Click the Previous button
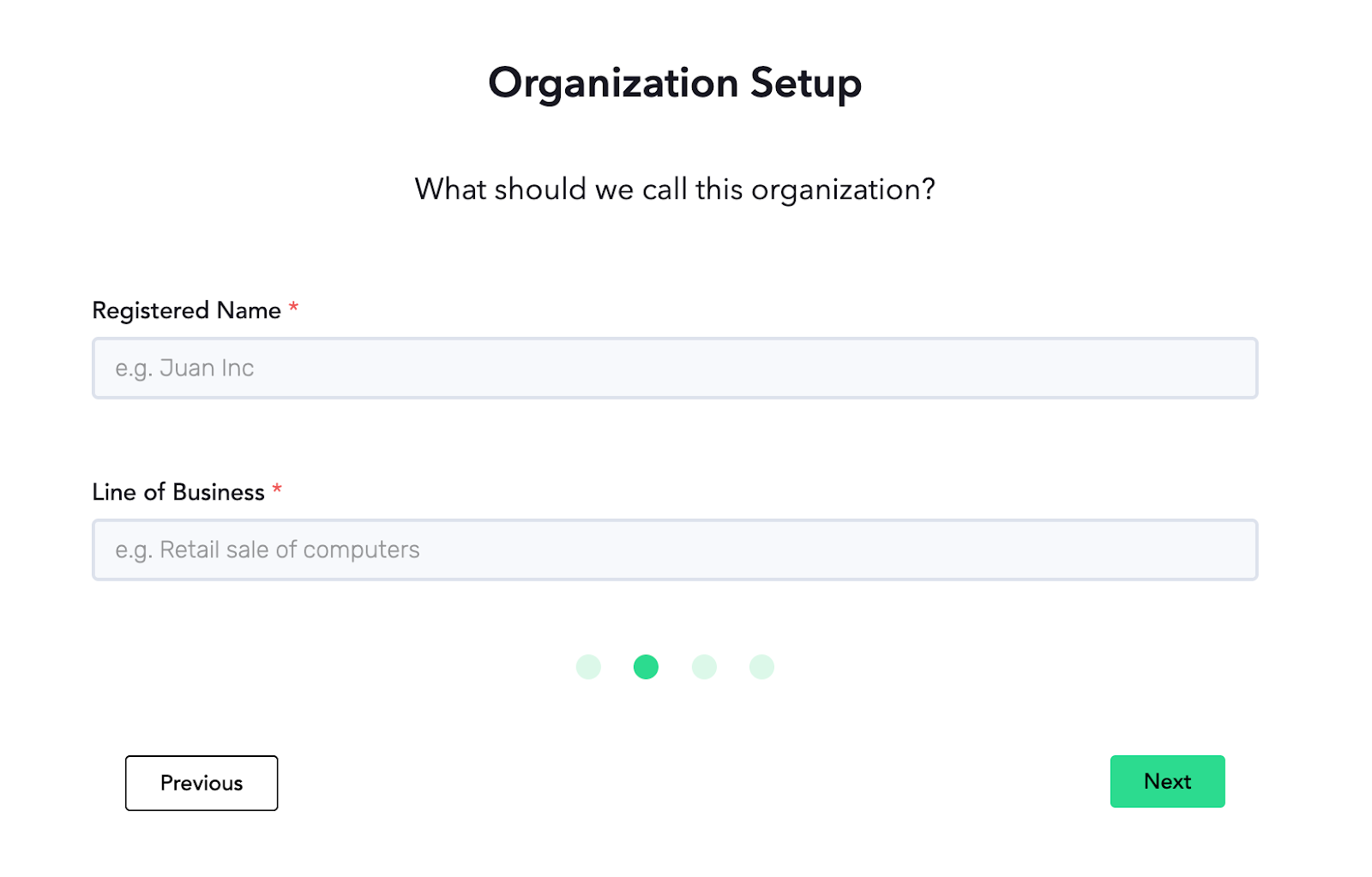1372x877 pixels. (x=202, y=783)
